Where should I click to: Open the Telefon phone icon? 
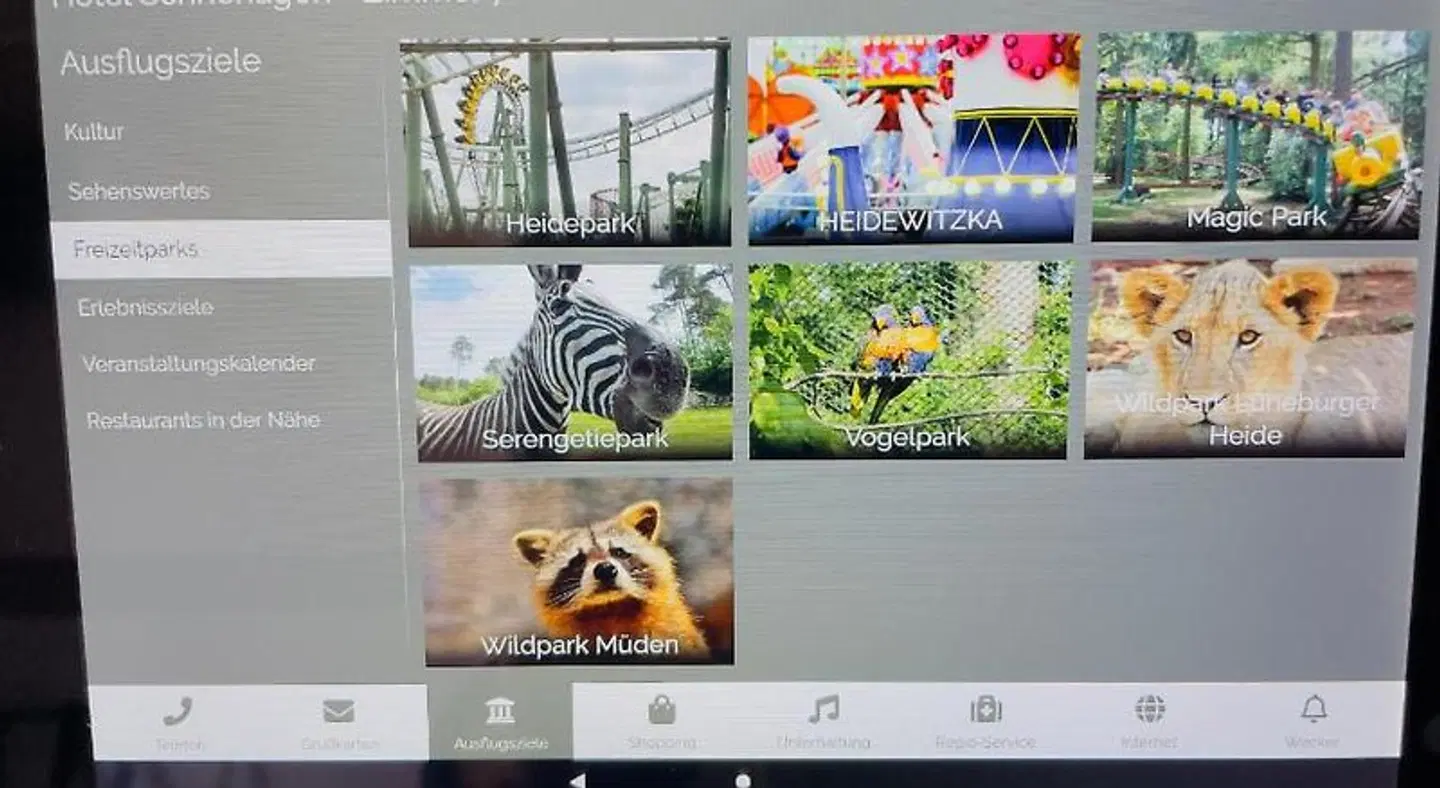coord(179,712)
